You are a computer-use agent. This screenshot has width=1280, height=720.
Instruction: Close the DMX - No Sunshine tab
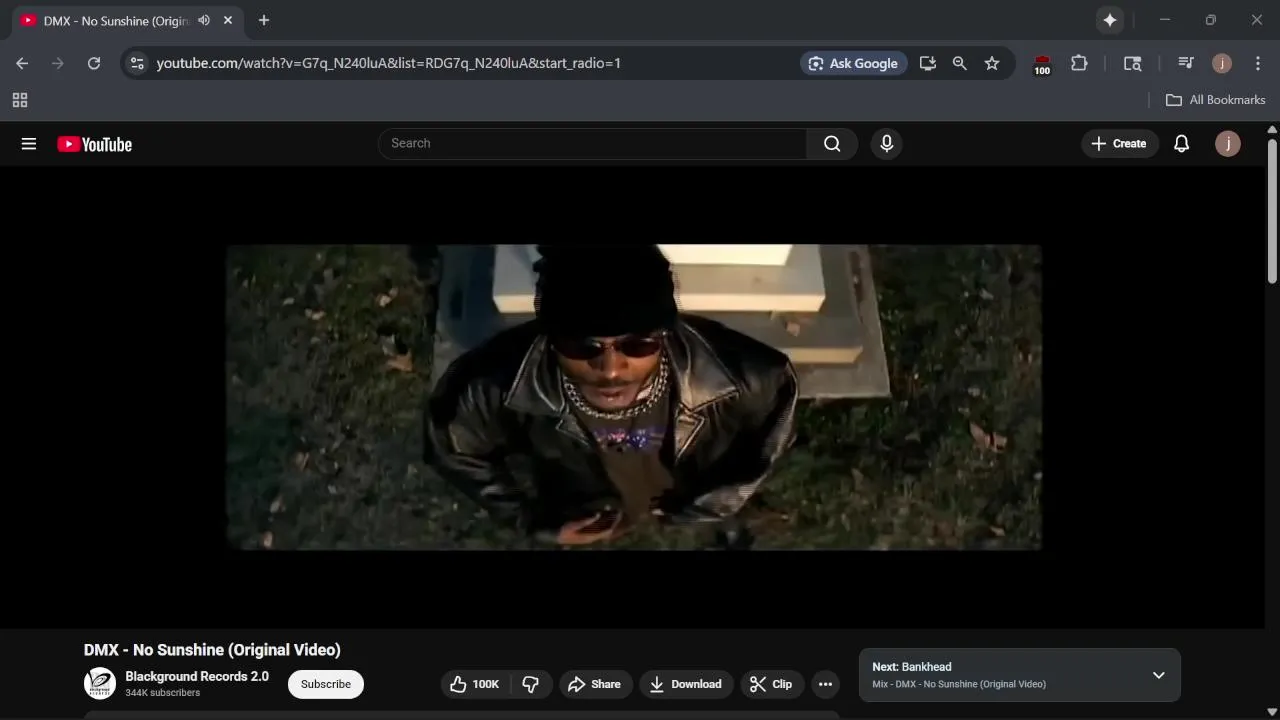pyautogui.click(x=228, y=20)
